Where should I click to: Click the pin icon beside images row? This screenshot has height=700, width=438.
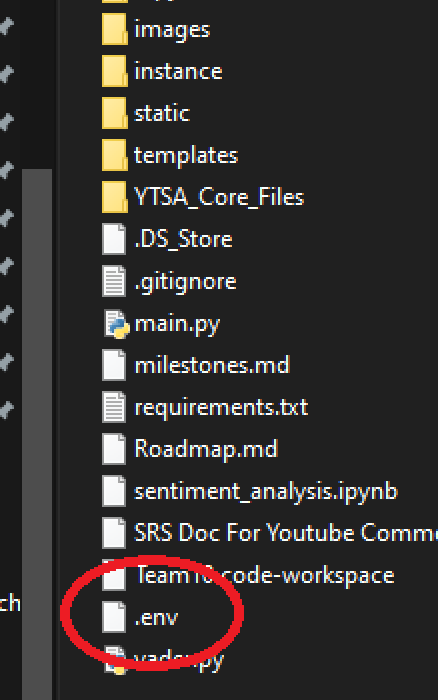coord(6,26)
